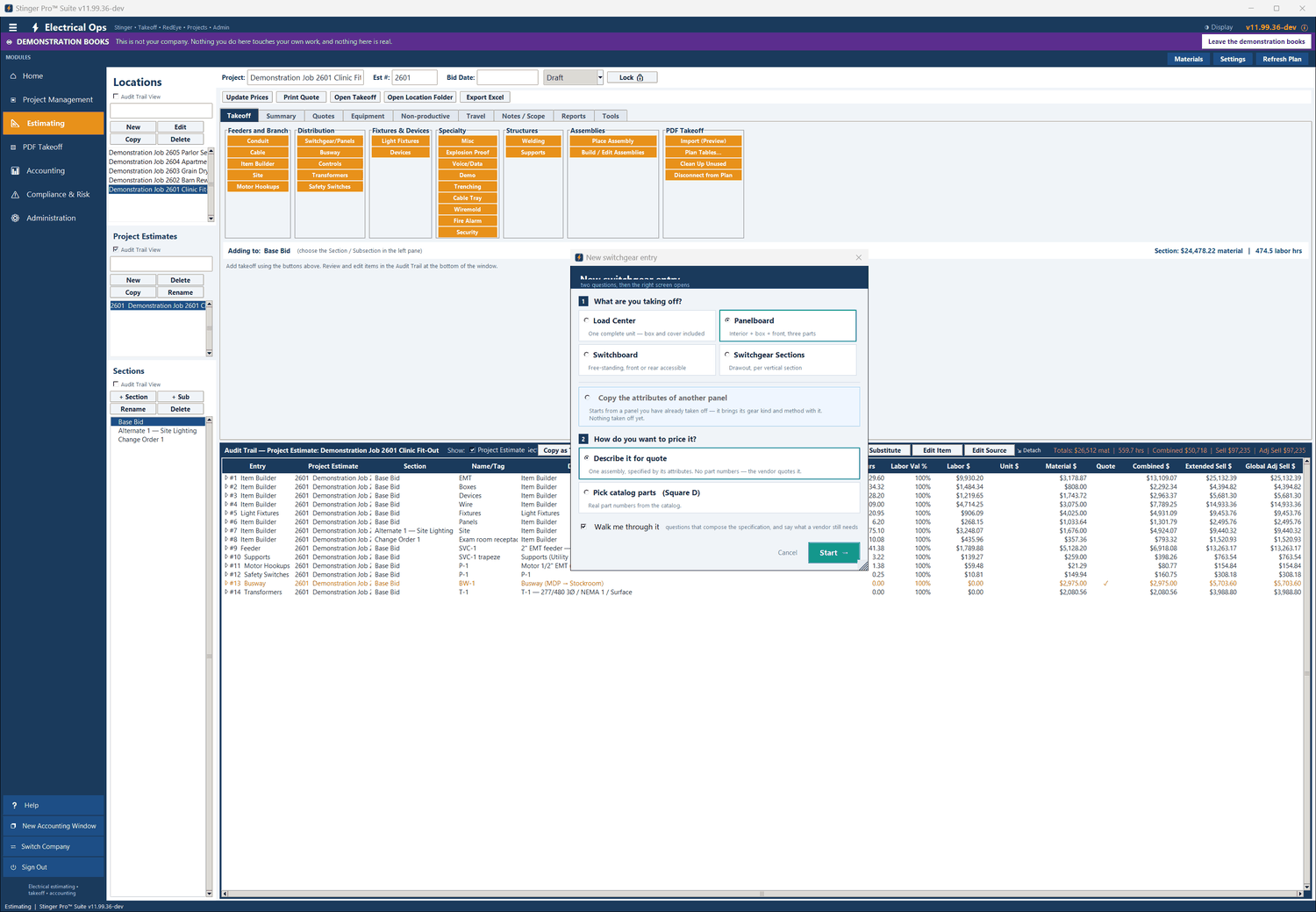Click the Switch Company item
Screen dimensions: 1316x912
[54, 847]
